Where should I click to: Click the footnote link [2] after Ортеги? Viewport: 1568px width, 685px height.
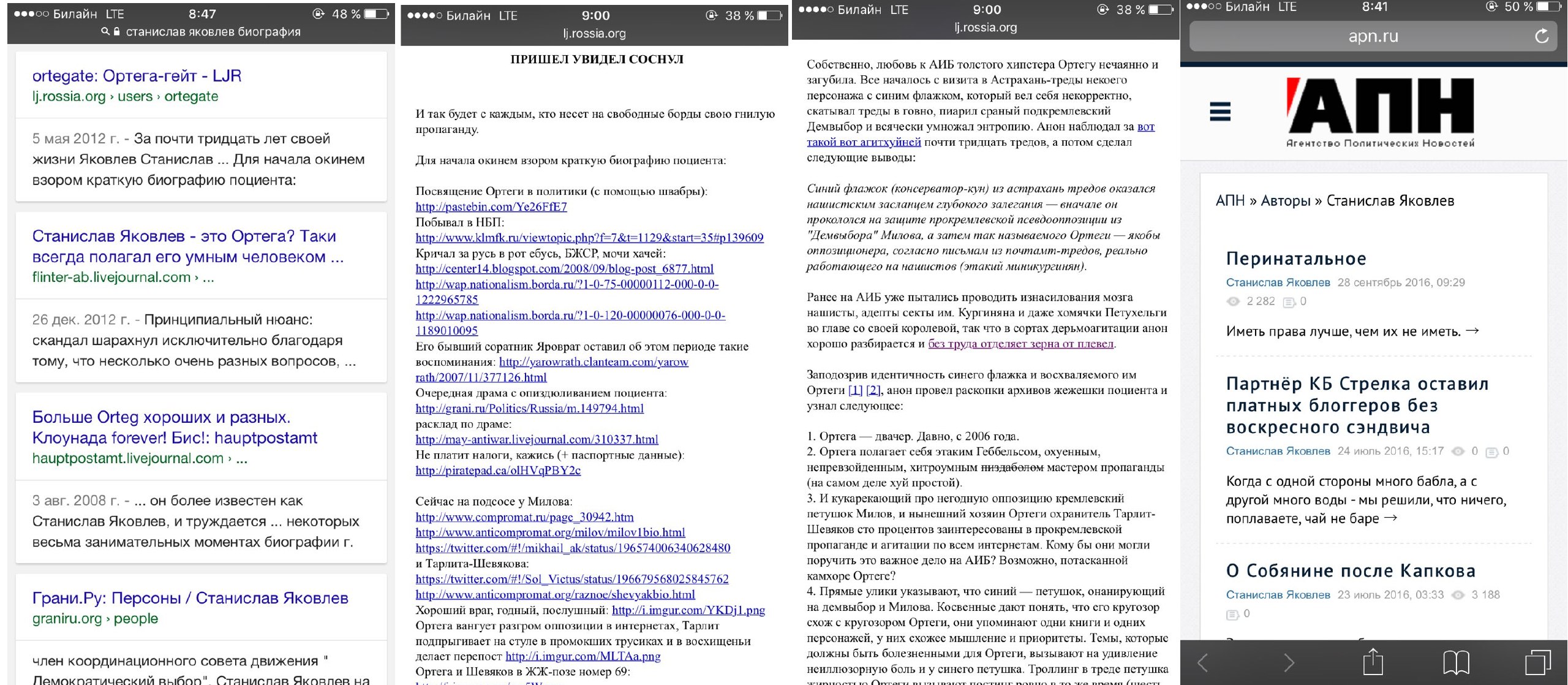873,390
